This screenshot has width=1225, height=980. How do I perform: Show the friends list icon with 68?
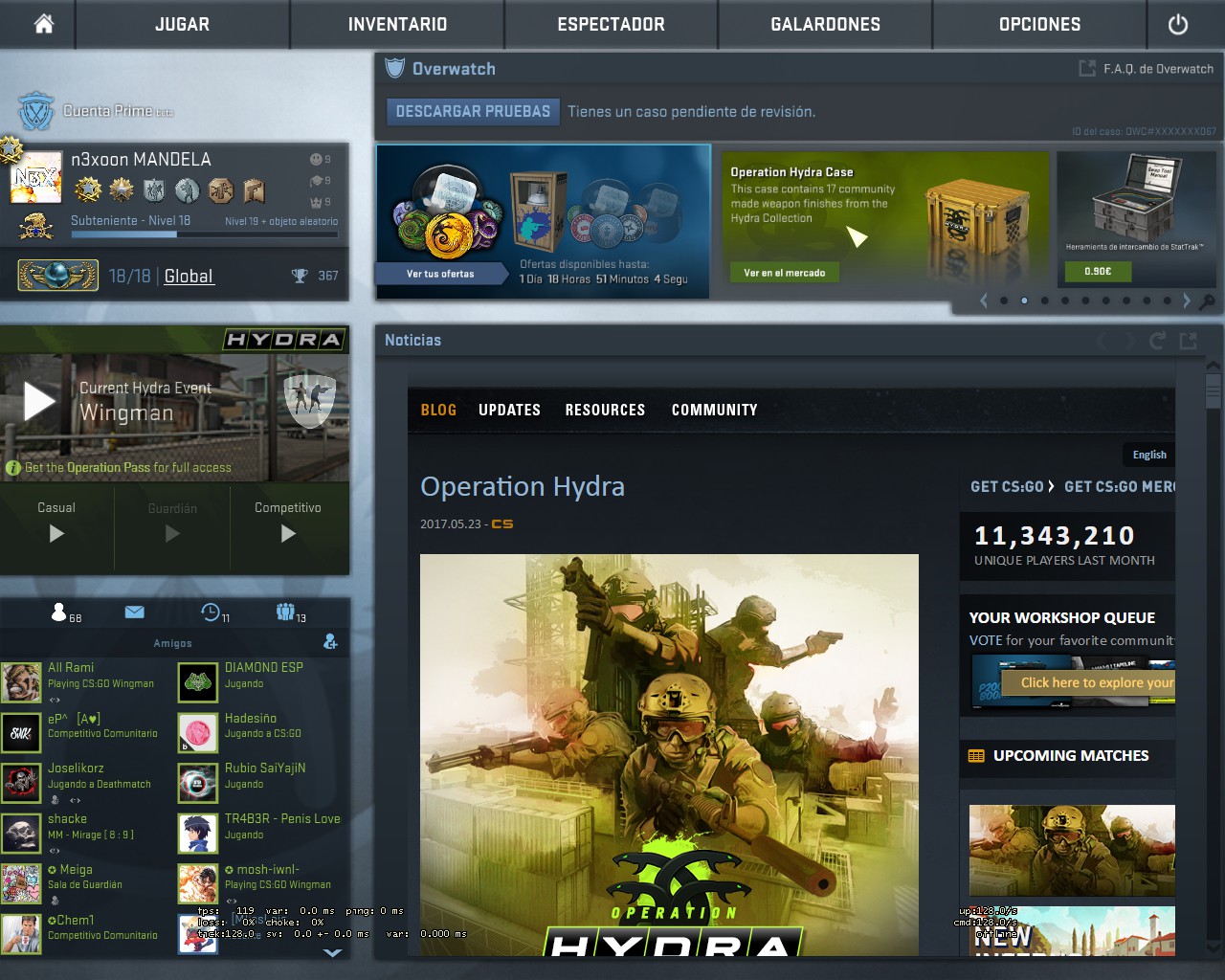[x=59, y=612]
